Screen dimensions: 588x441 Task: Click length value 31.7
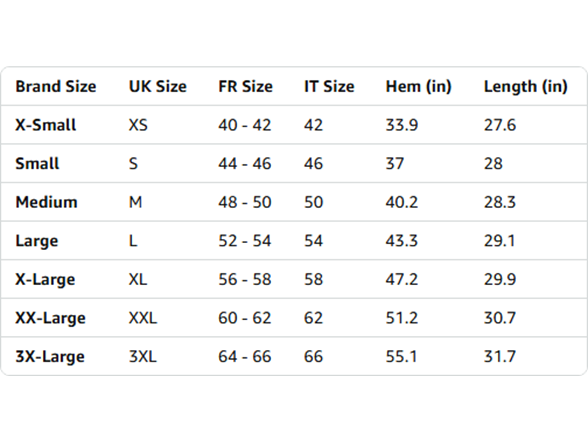click(500, 357)
